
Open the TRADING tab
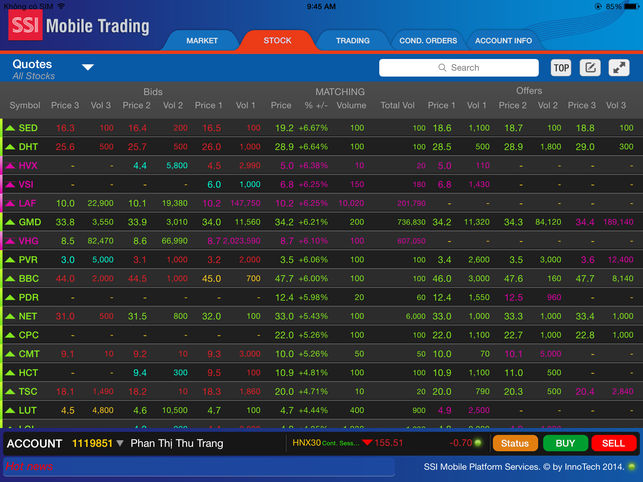(x=352, y=41)
